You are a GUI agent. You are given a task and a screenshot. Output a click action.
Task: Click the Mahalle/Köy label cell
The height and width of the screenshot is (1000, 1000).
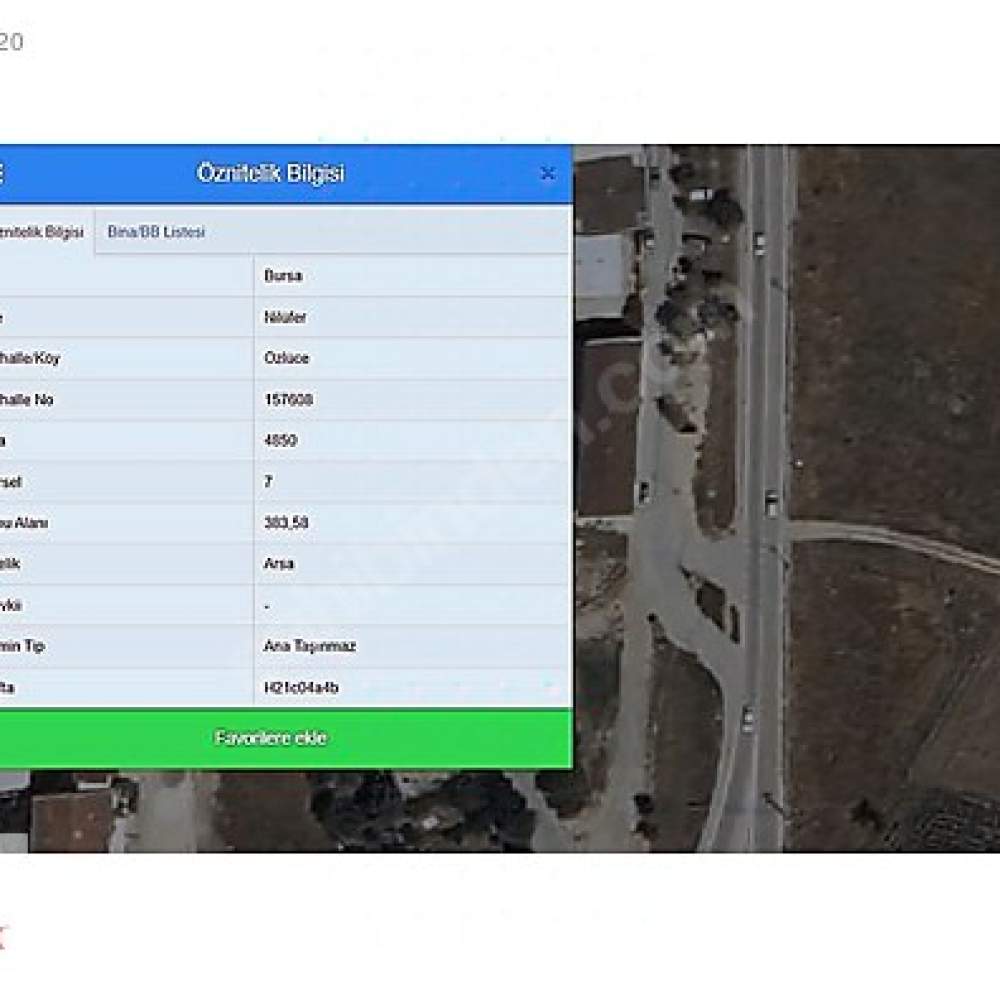126,358
